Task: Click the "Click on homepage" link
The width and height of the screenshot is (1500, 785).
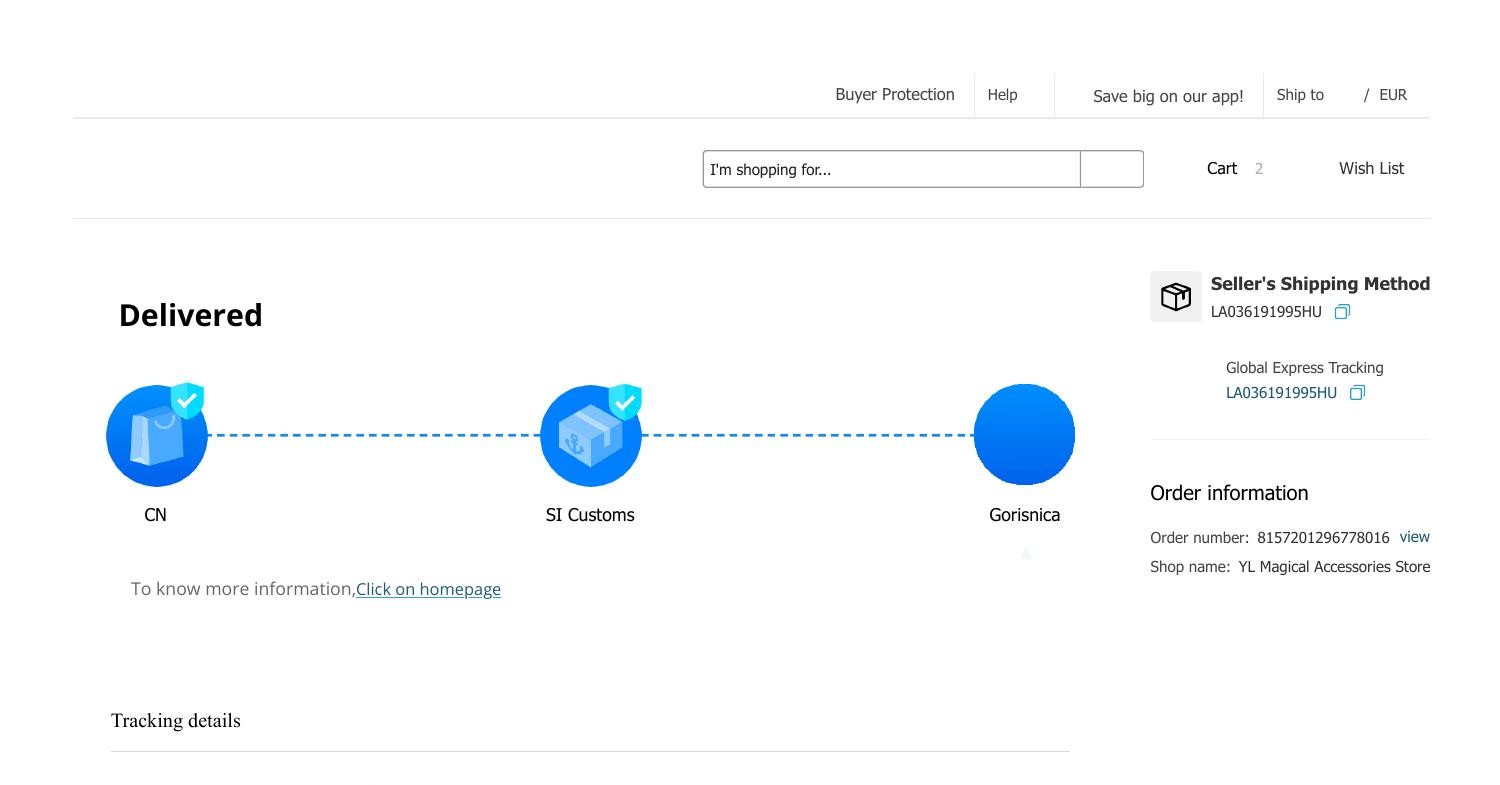Action: click(428, 589)
